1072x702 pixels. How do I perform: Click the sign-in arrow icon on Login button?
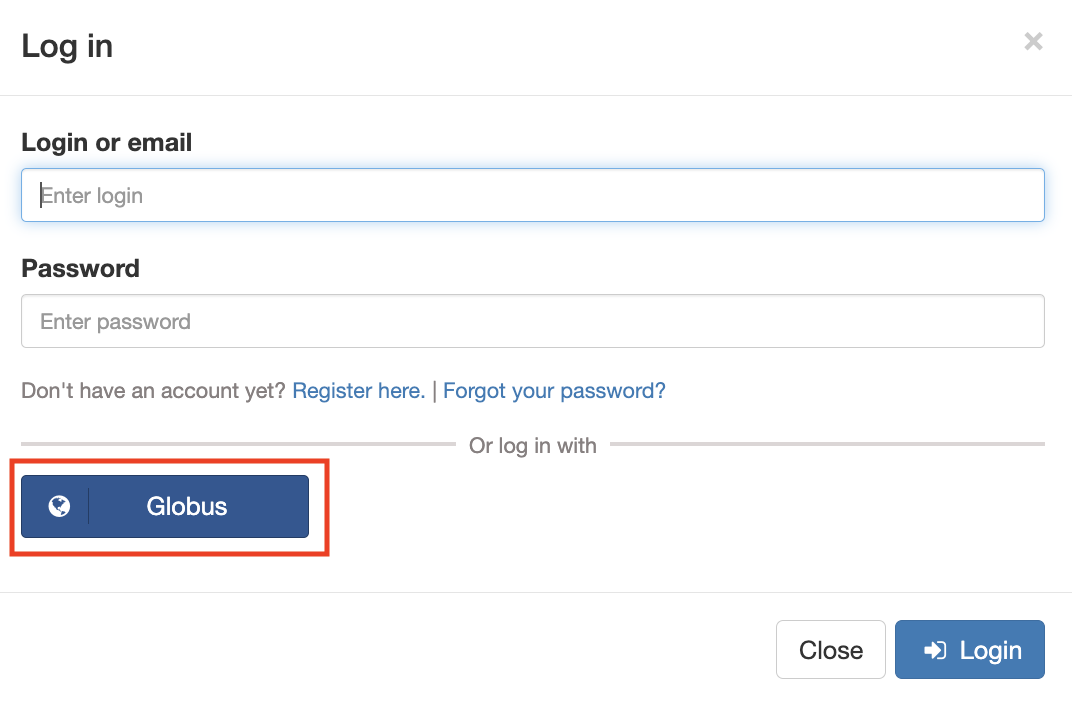935,650
